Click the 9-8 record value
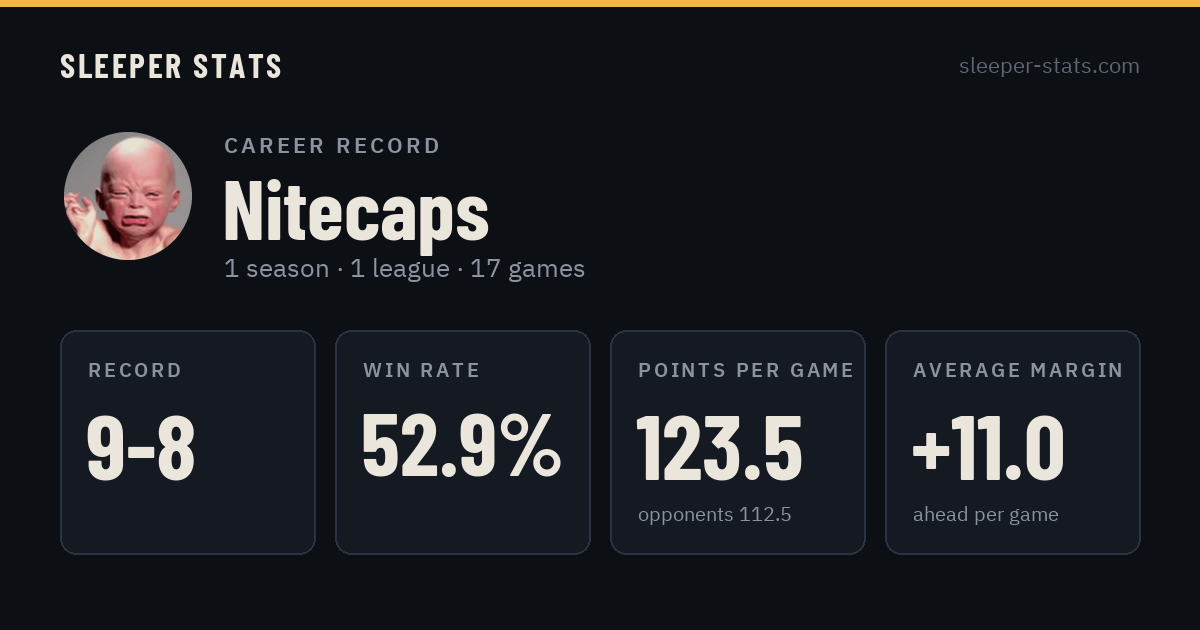The image size is (1200, 630). click(x=141, y=448)
